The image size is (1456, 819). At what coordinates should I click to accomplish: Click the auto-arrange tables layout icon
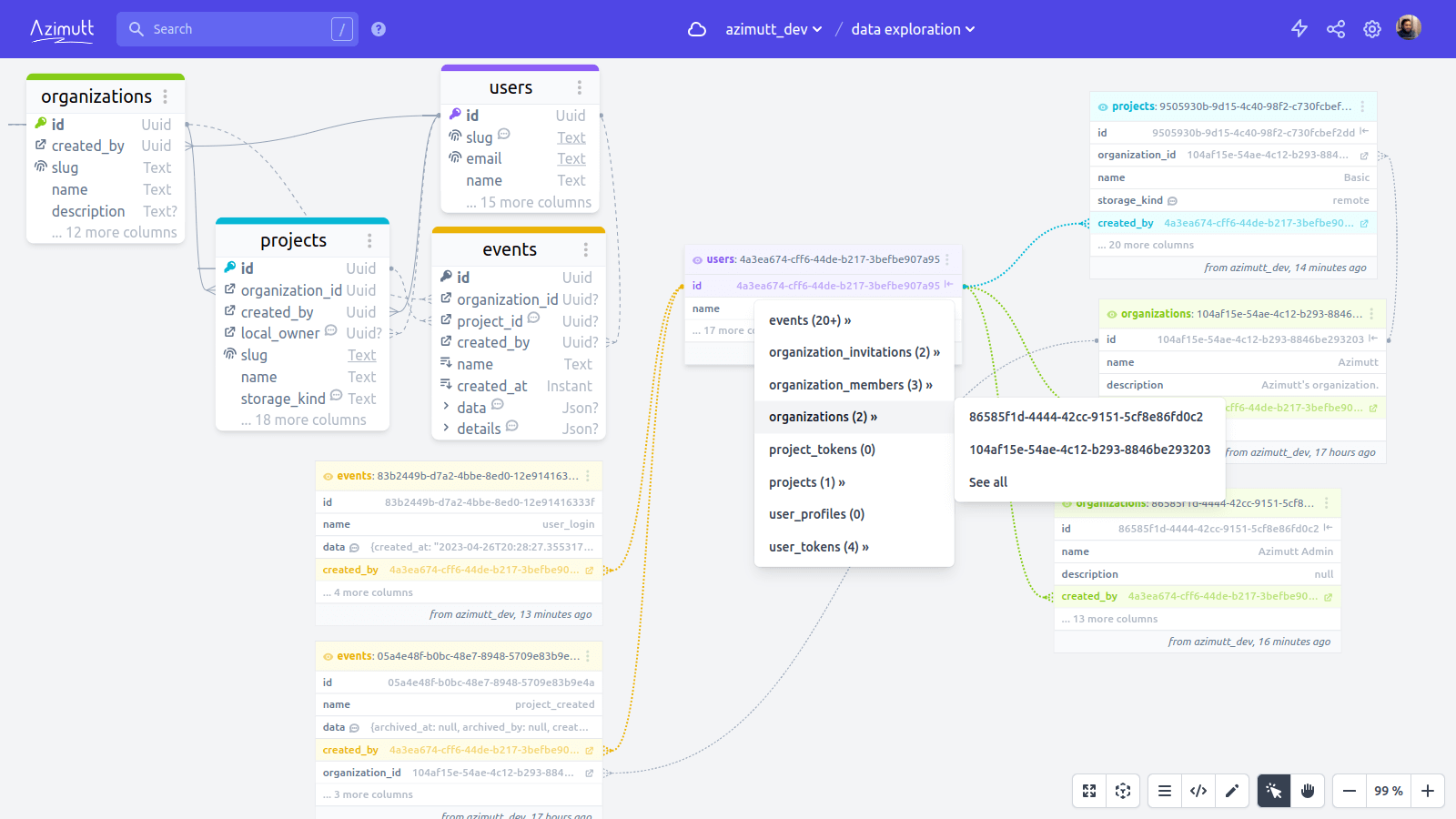point(1123,791)
